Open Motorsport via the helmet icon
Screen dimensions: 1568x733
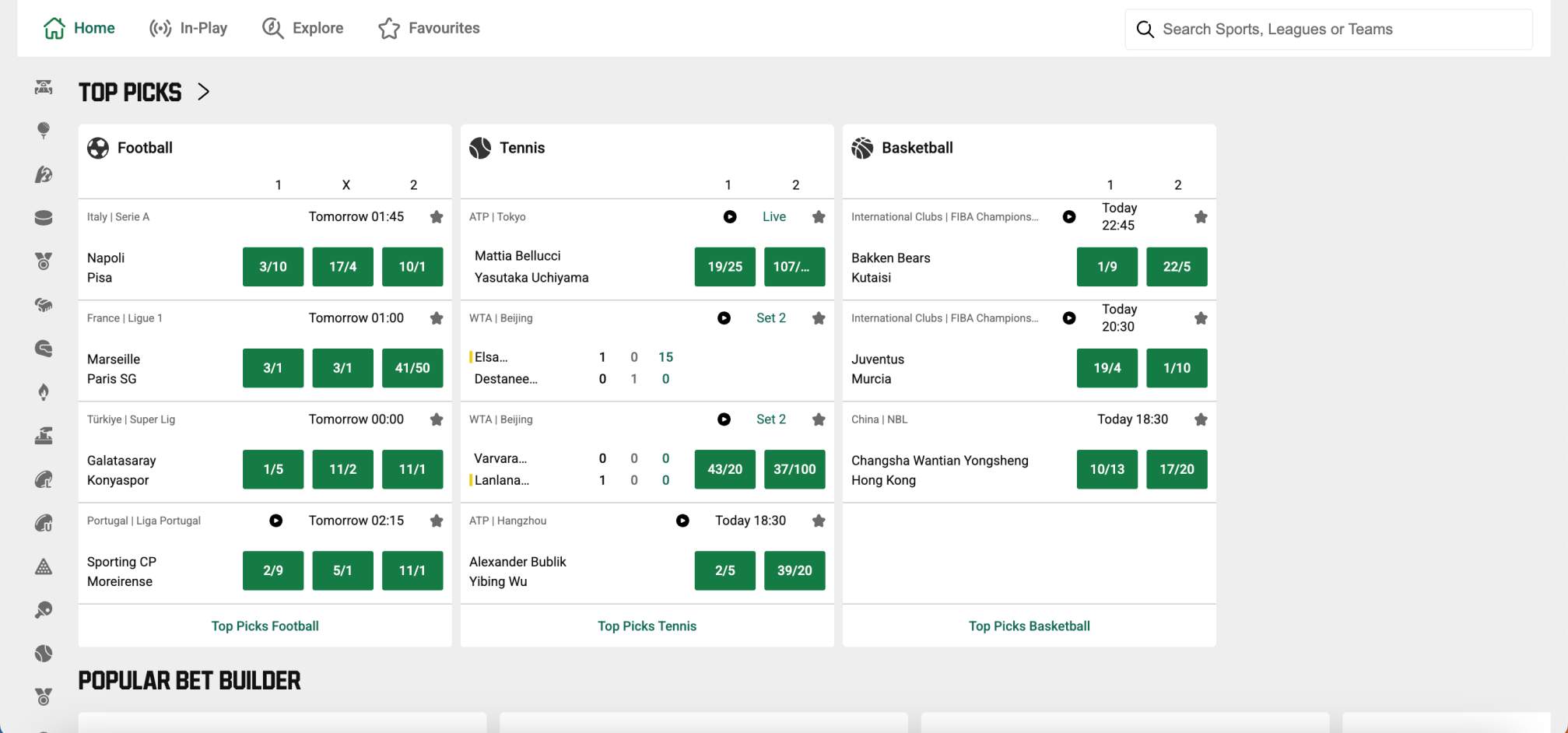point(44,349)
